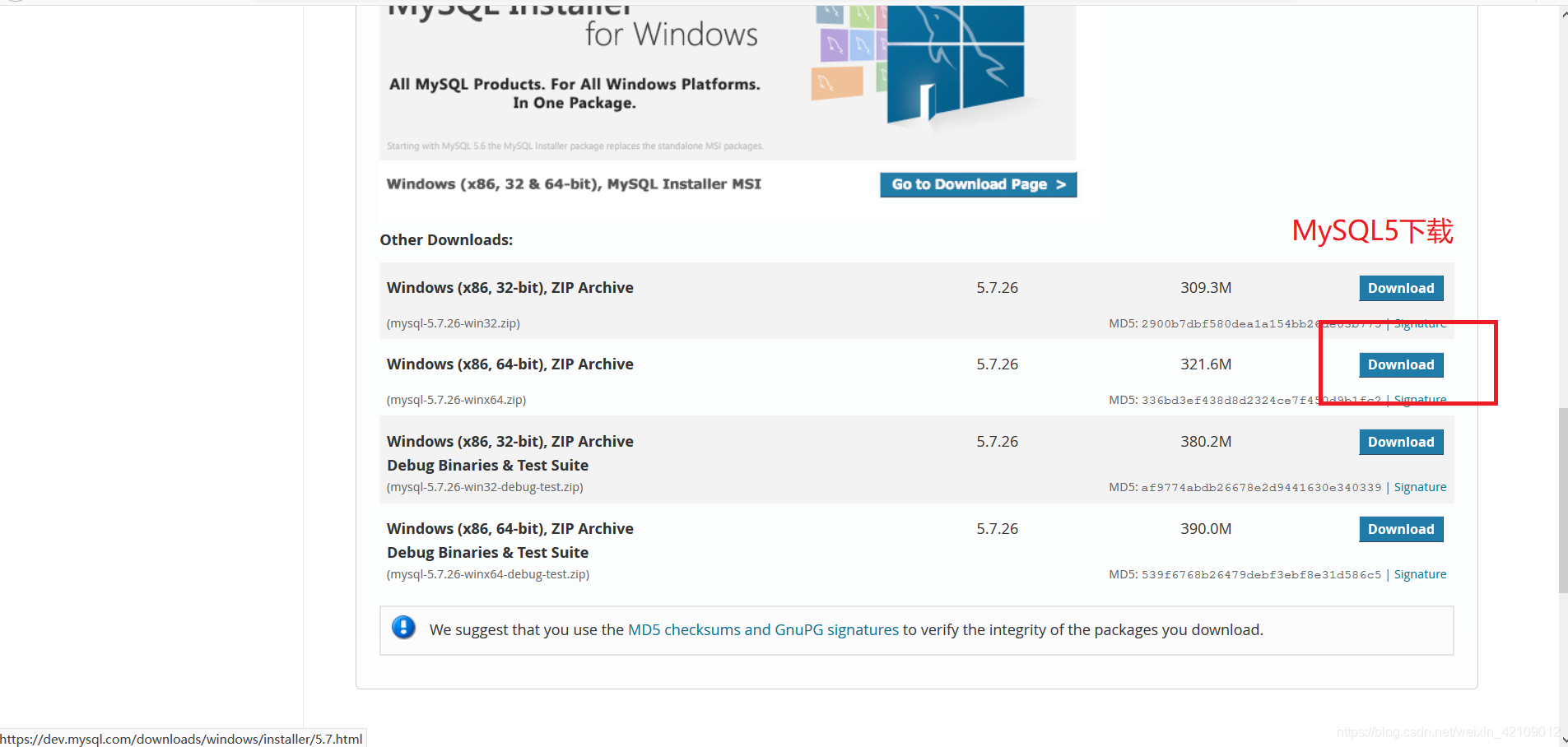
Task: Click the 390.0M file size value
Action: point(1206,529)
